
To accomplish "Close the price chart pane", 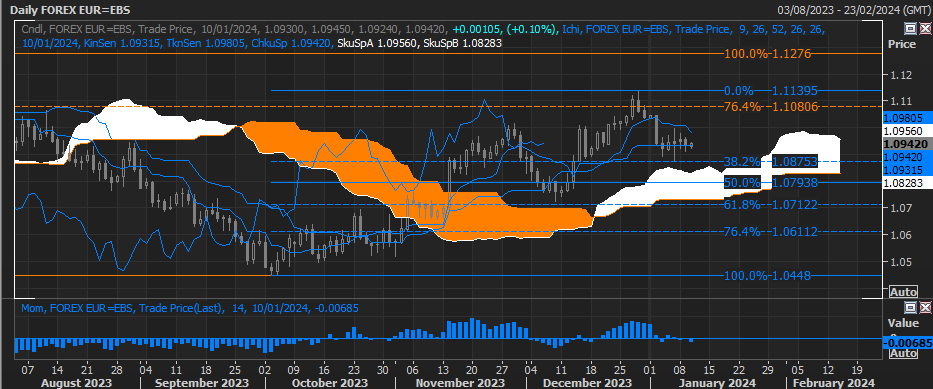I will [925, 28].
